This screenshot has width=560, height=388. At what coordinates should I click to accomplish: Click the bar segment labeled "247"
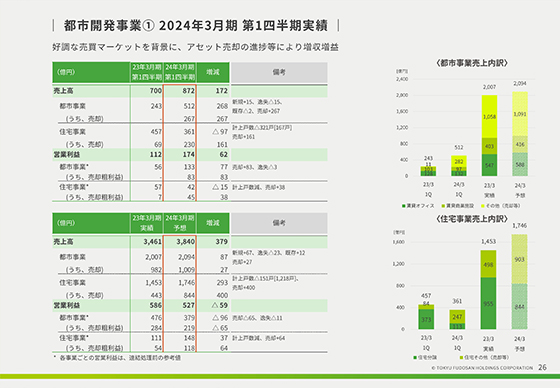tap(457, 317)
